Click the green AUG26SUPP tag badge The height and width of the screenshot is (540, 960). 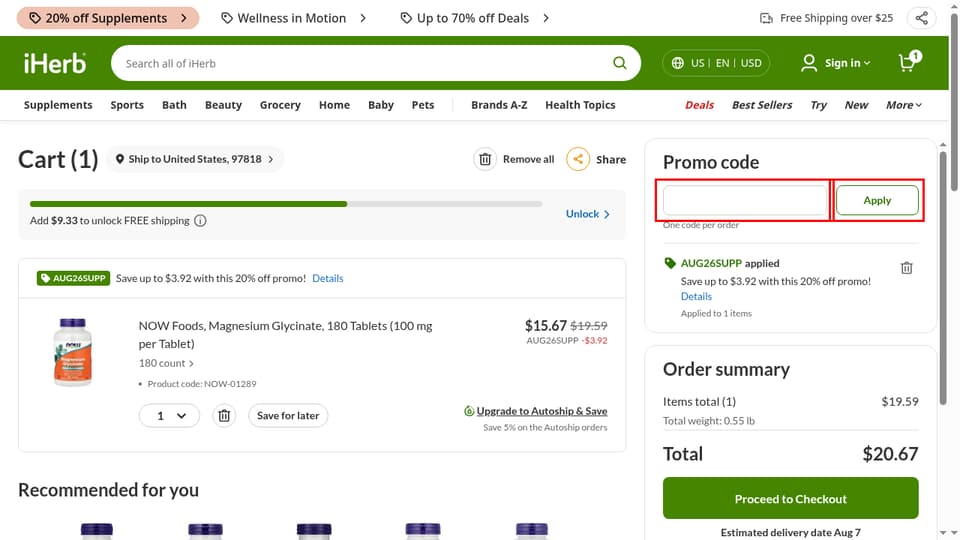[73, 278]
